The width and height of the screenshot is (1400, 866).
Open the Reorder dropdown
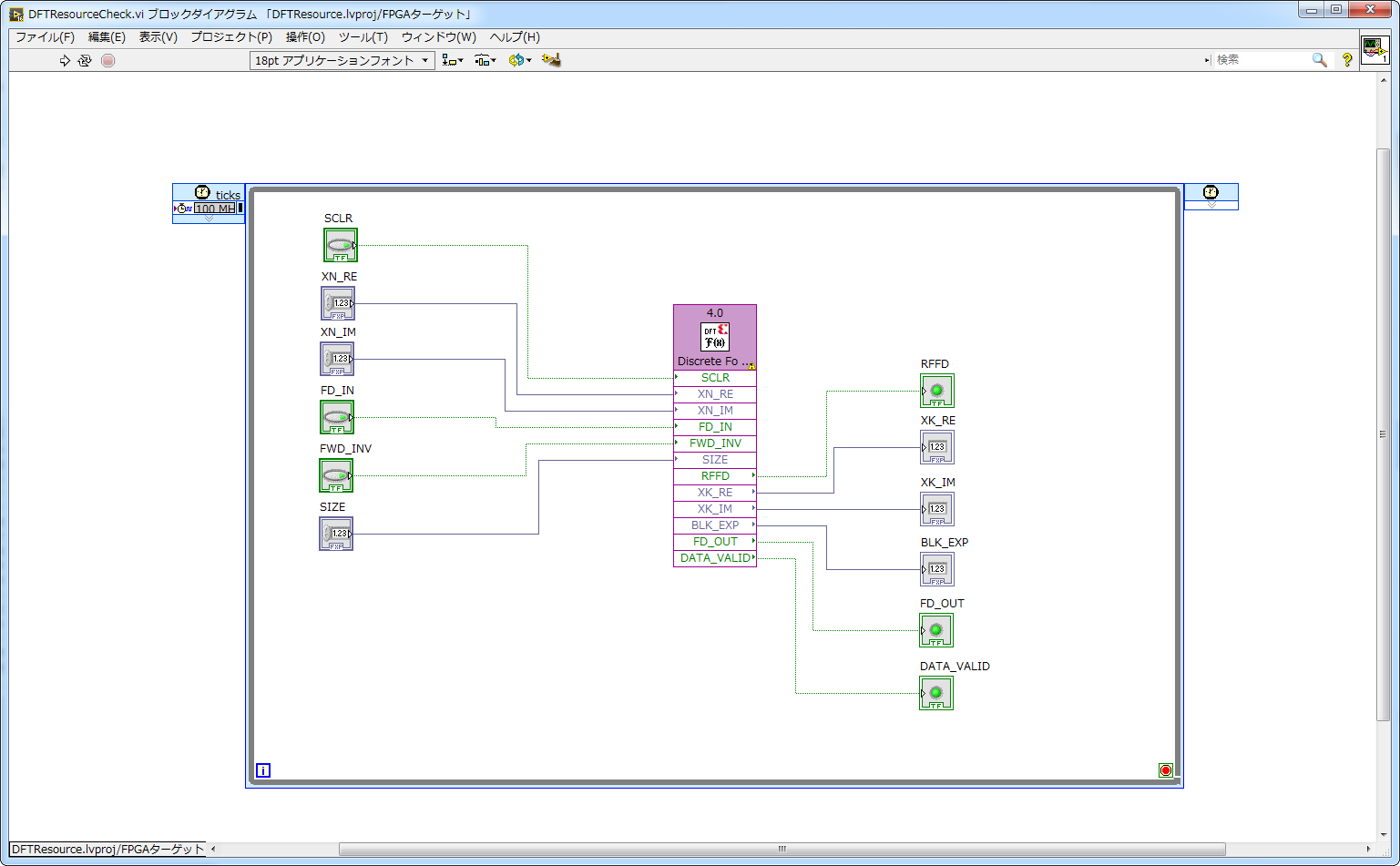[x=520, y=60]
